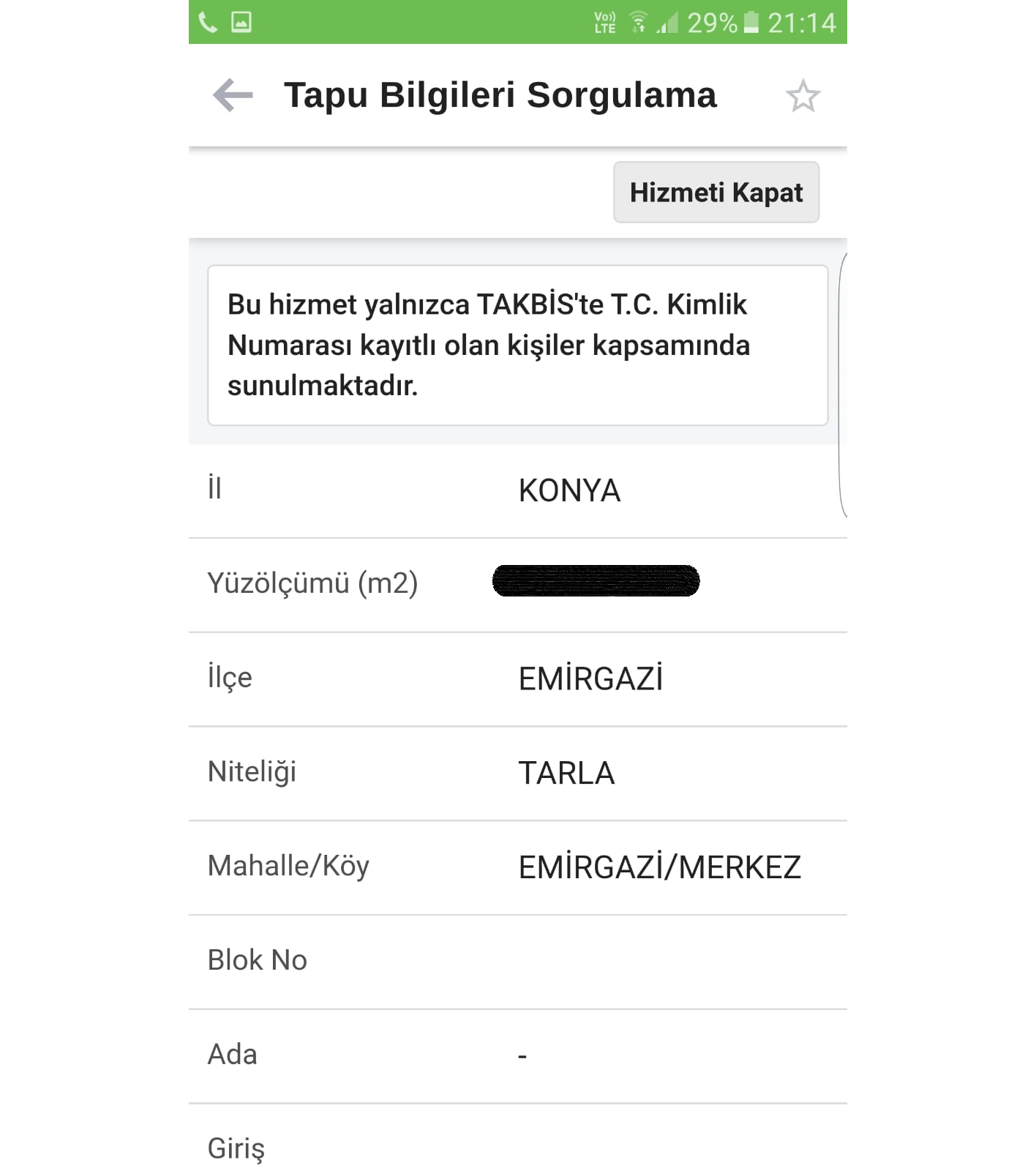The width and height of the screenshot is (1036, 1171).
Task: Tap the Ada row label
Action: click(x=233, y=1055)
